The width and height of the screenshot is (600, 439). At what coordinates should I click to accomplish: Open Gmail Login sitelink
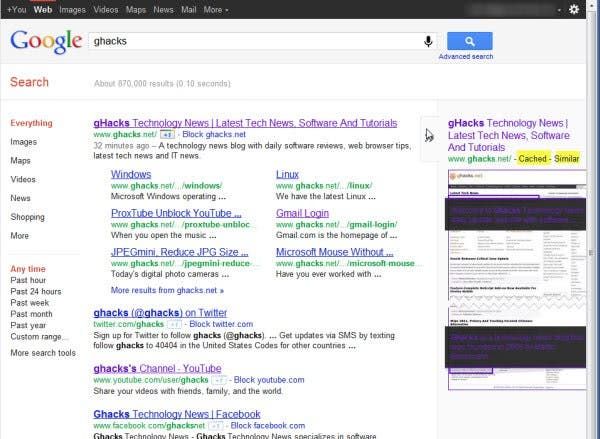pyautogui.click(x=302, y=213)
